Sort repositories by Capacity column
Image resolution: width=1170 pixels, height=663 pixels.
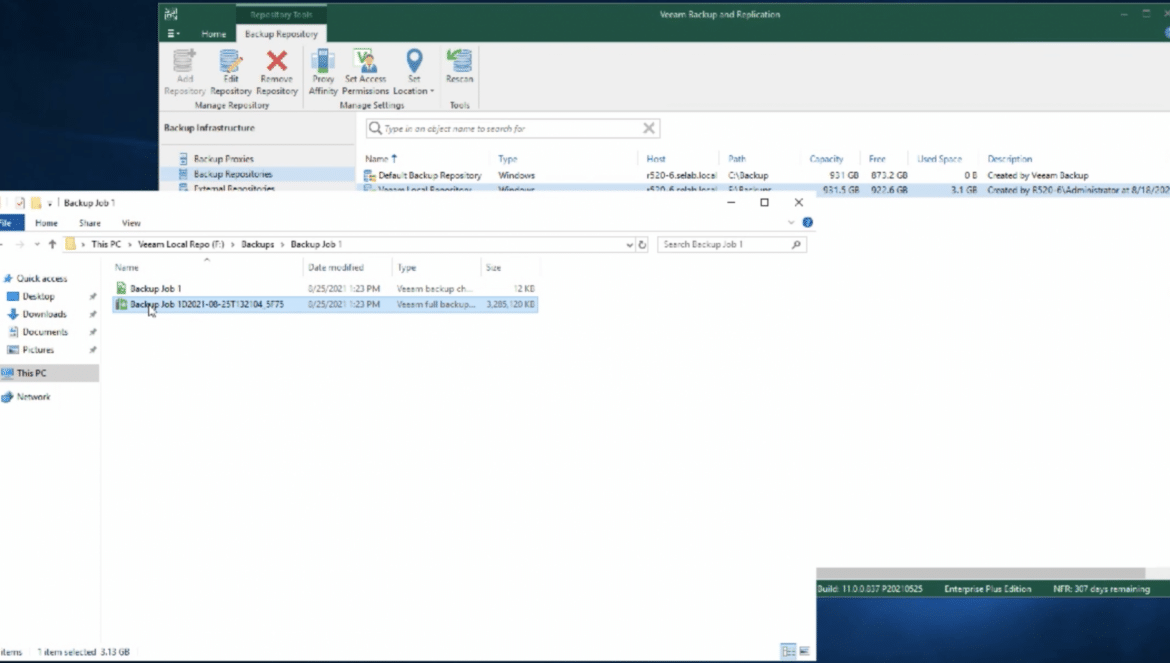(x=826, y=159)
